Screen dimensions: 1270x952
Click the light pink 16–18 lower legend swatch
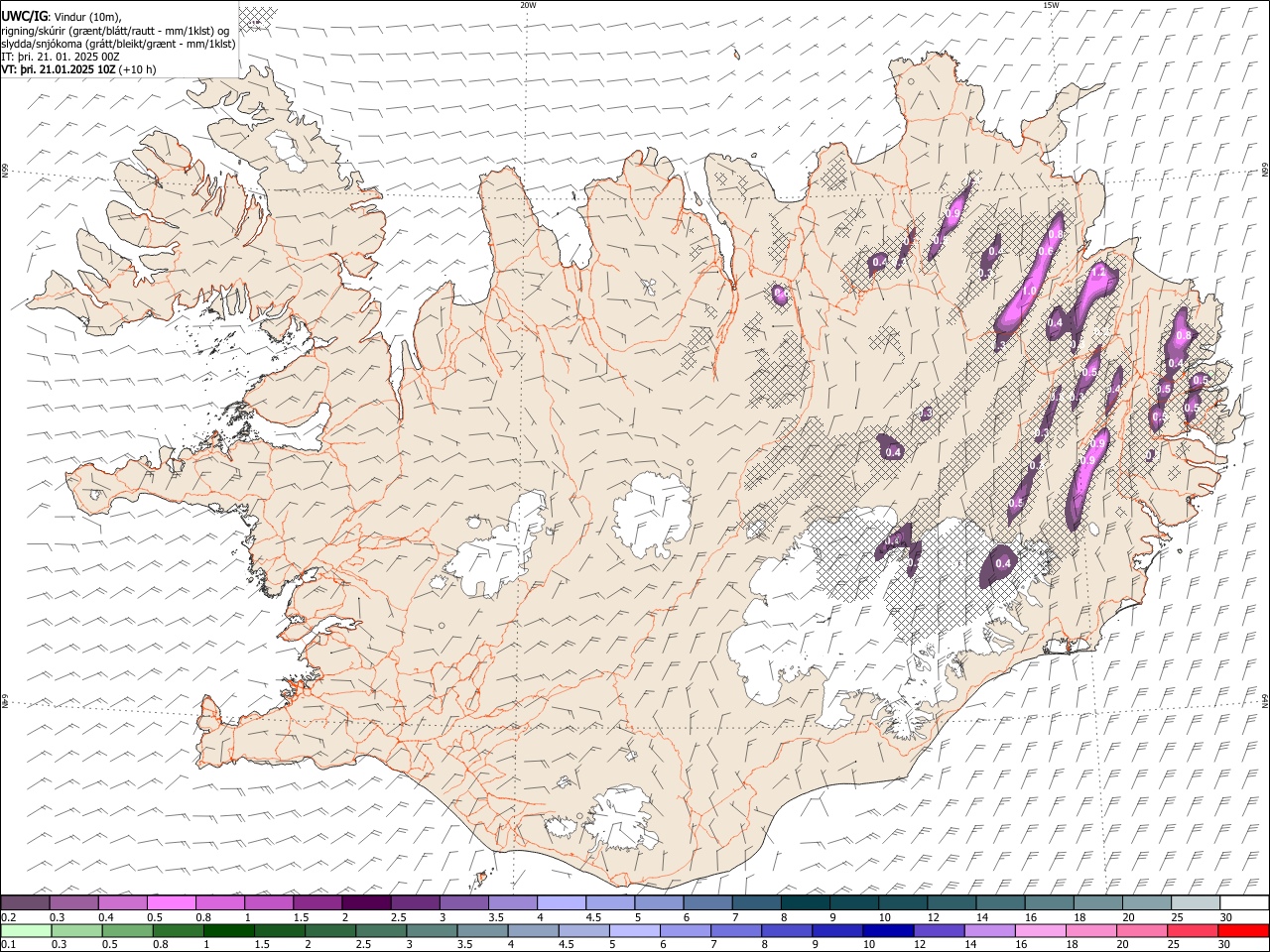[1041, 931]
